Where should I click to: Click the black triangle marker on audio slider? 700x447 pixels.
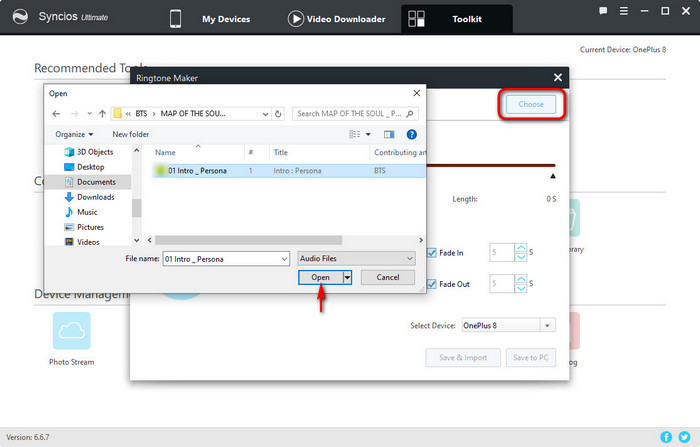point(552,176)
